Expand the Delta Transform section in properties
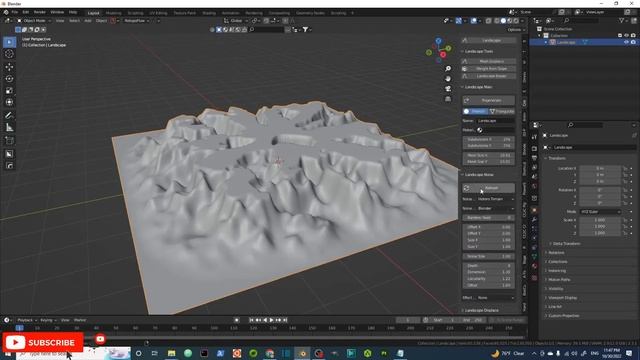Image resolution: width=640 pixels, height=360 pixels. (x=566, y=244)
